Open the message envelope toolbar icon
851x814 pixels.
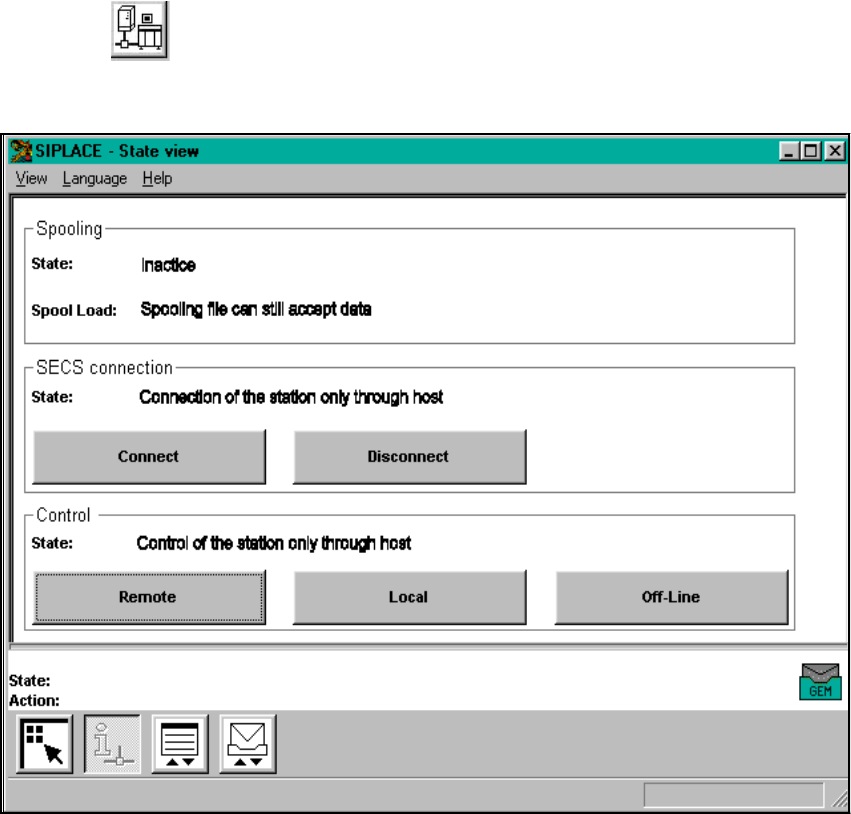[x=247, y=744]
